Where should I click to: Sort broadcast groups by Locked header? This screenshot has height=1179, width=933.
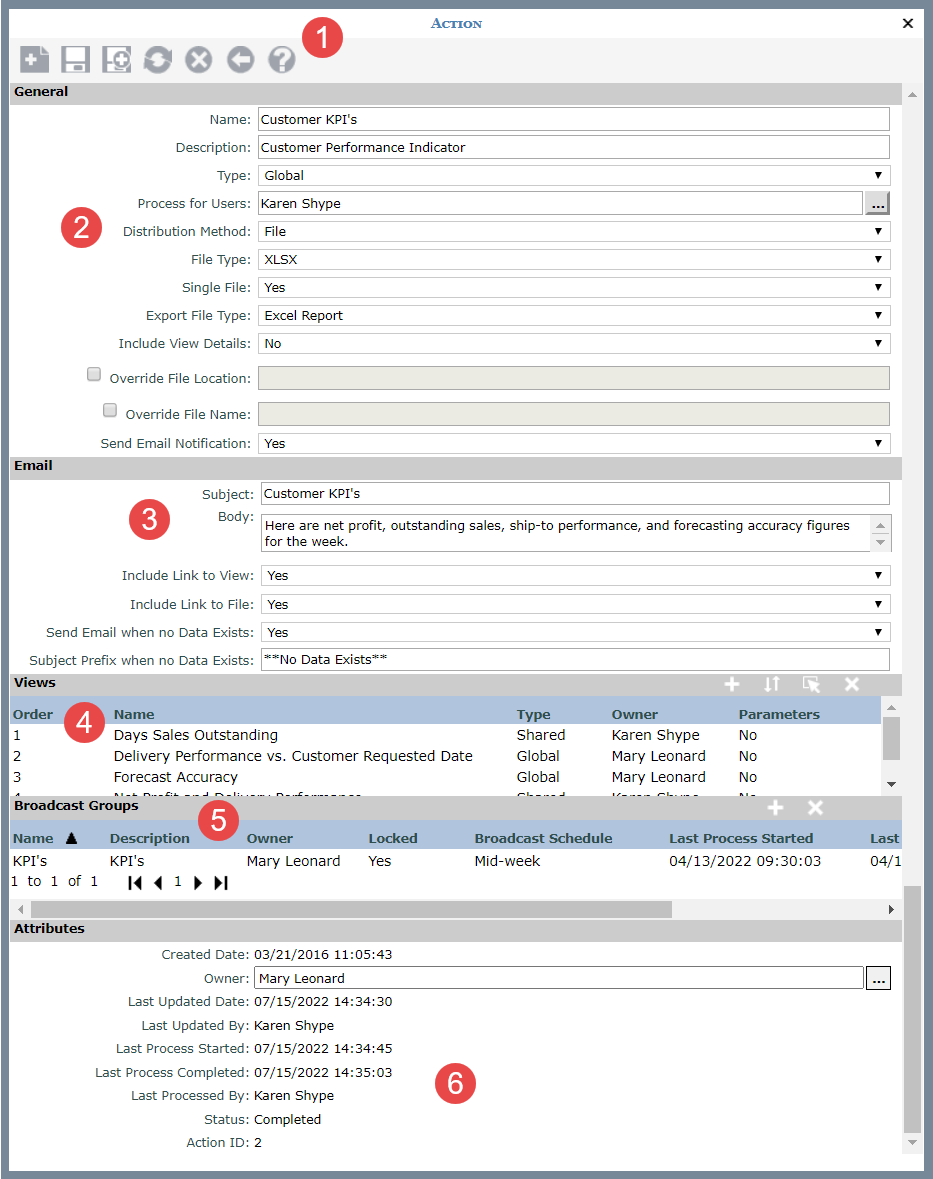pos(392,838)
